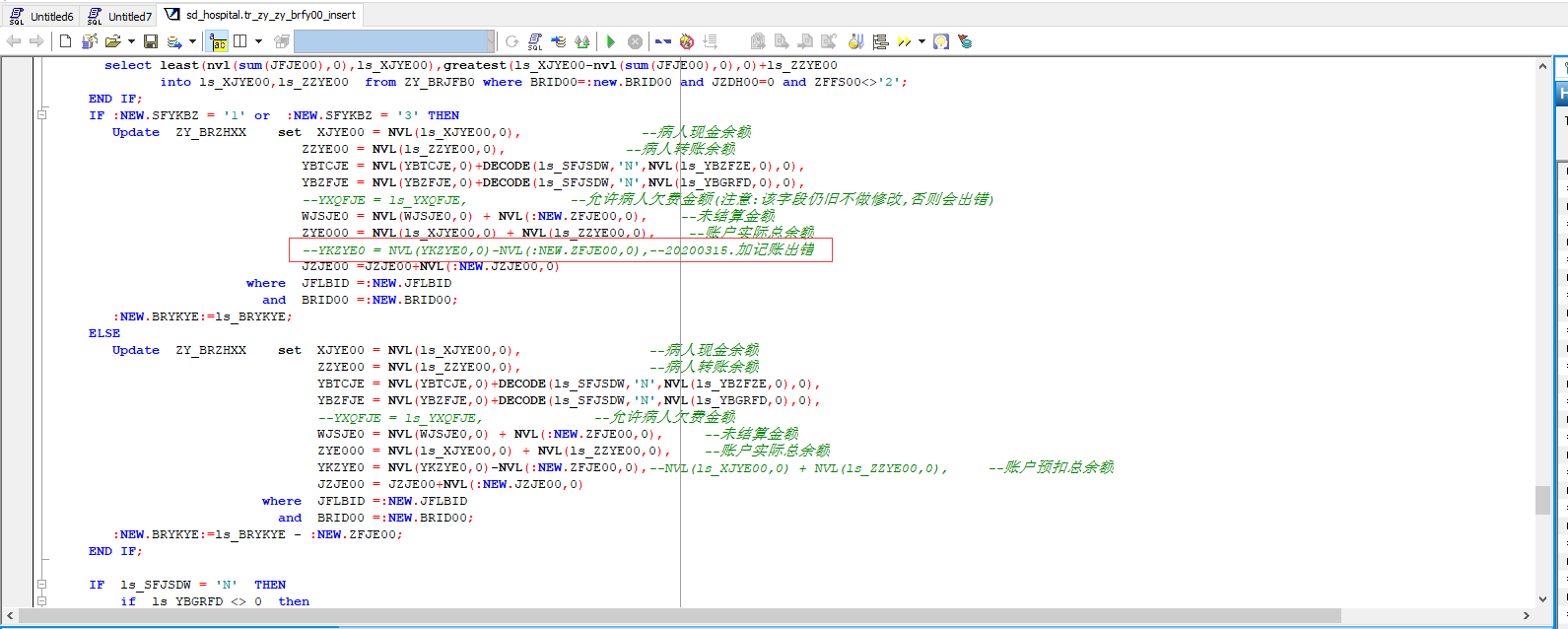
Task: Click 'IF ls_SFJSDW = 'N' THEN' line
Action: pos(187,585)
